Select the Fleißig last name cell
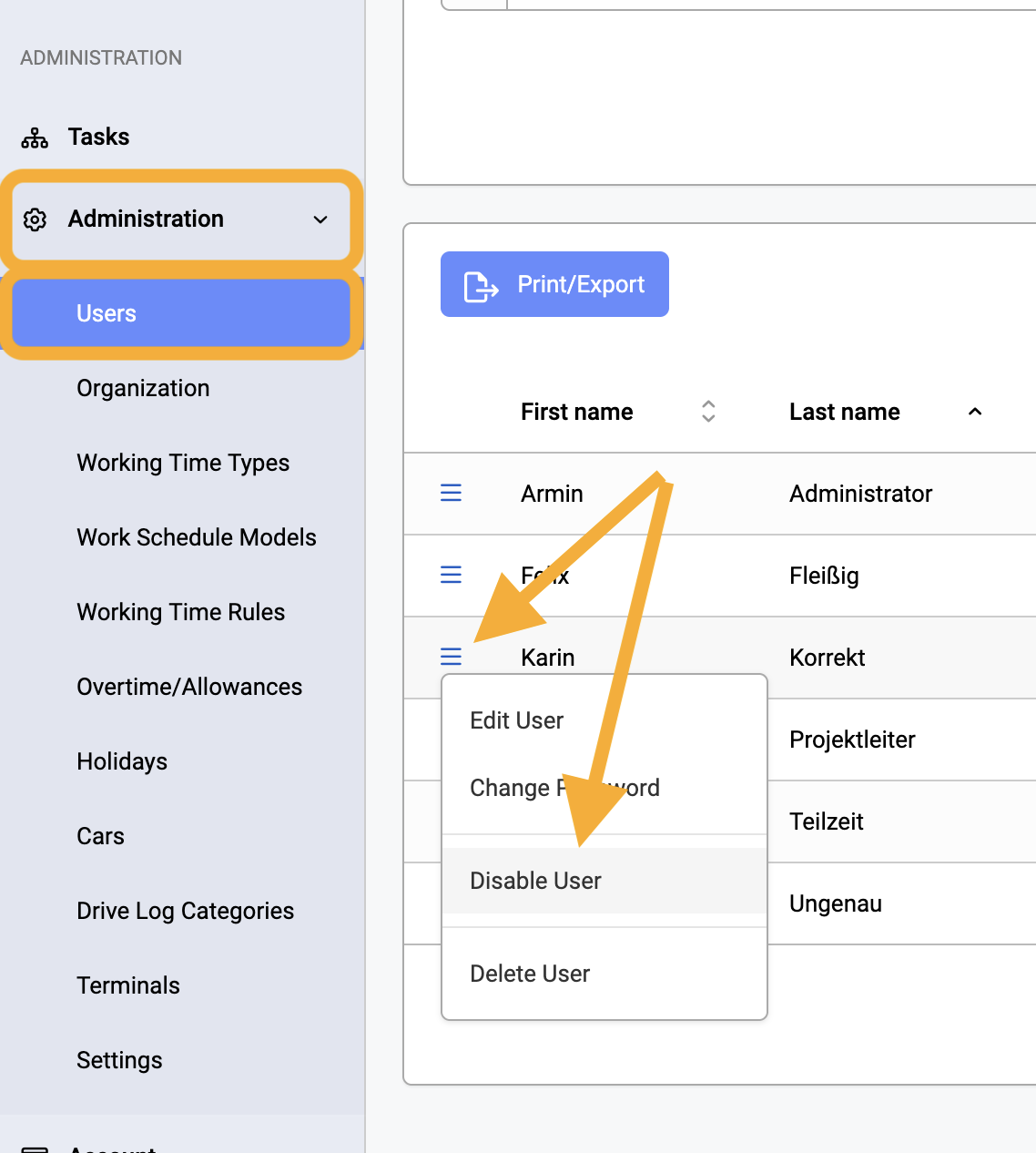Screen dimensions: 1036x1153 (x=824, y=576)
